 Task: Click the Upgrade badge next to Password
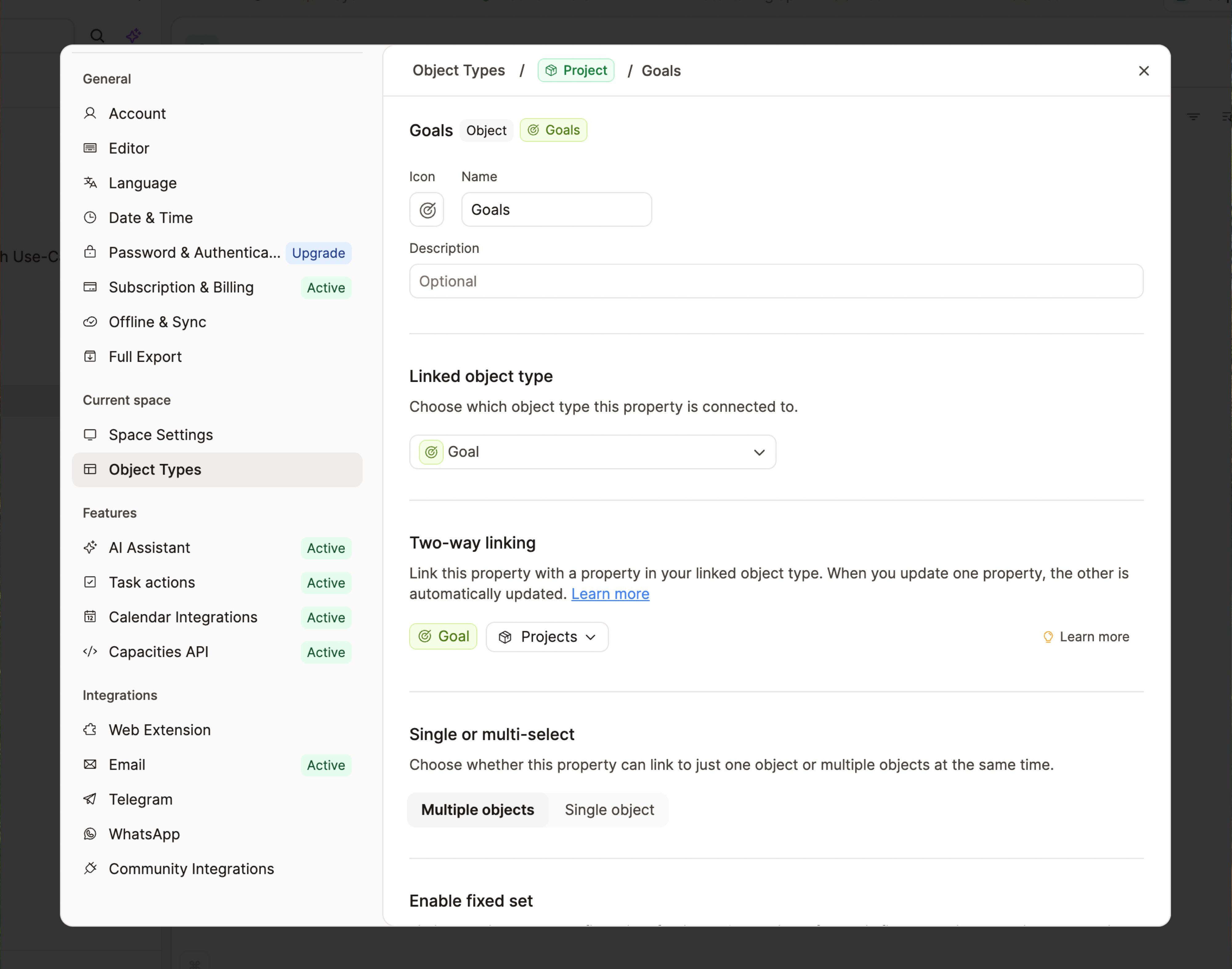[318, 253]
